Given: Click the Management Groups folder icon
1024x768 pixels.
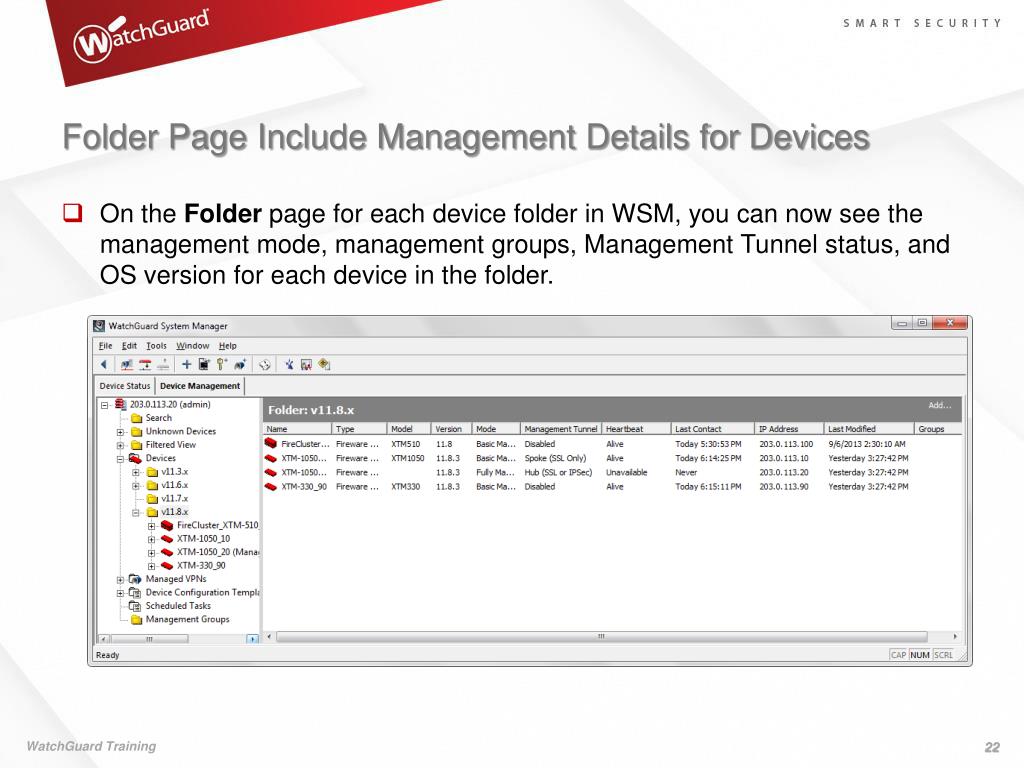Looking at the screenshot, I should pyautogui.click(x=136, y=620).
